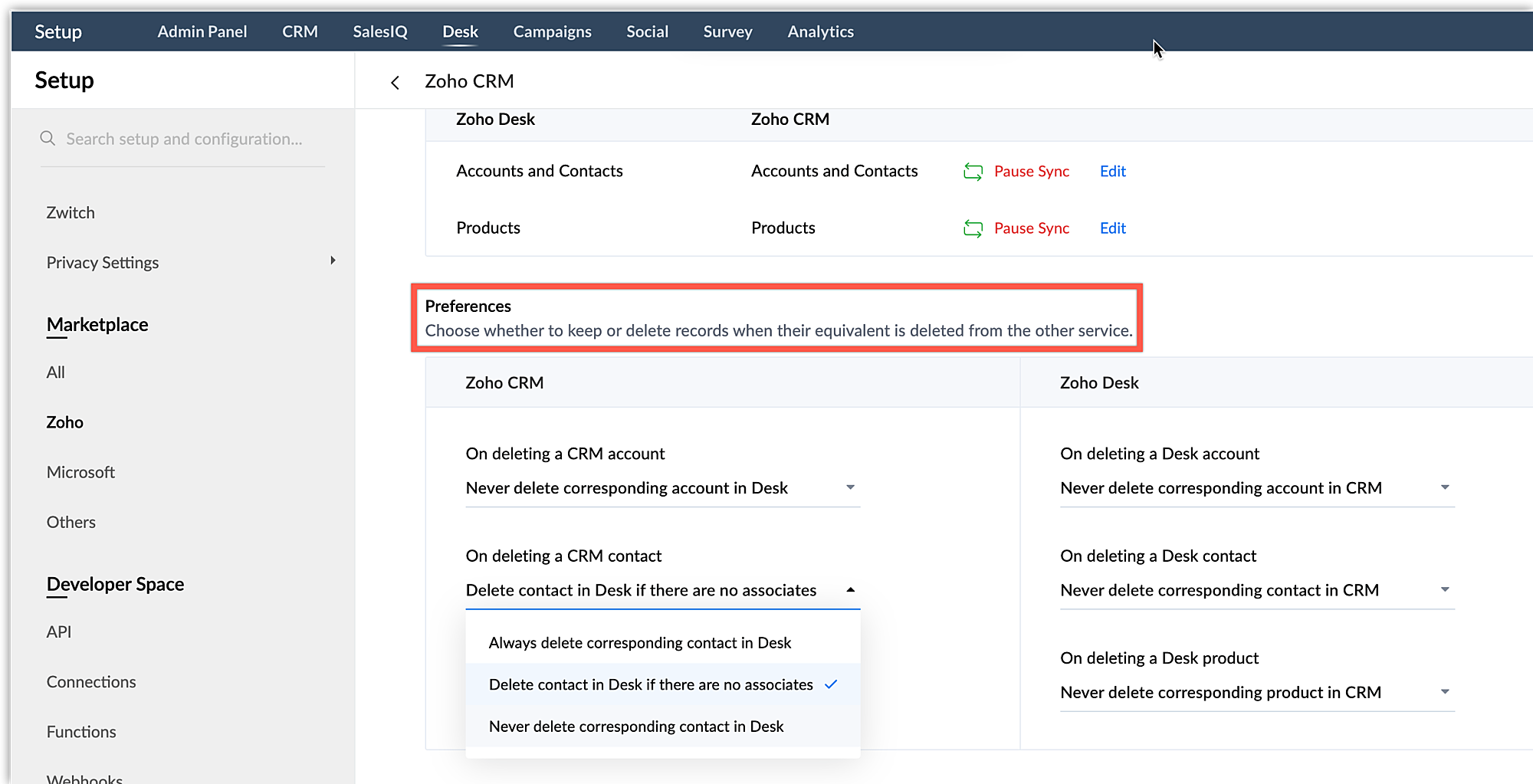
Task: Select Never delete corresponding contact in Desk
Action: (x=635, y=727)
